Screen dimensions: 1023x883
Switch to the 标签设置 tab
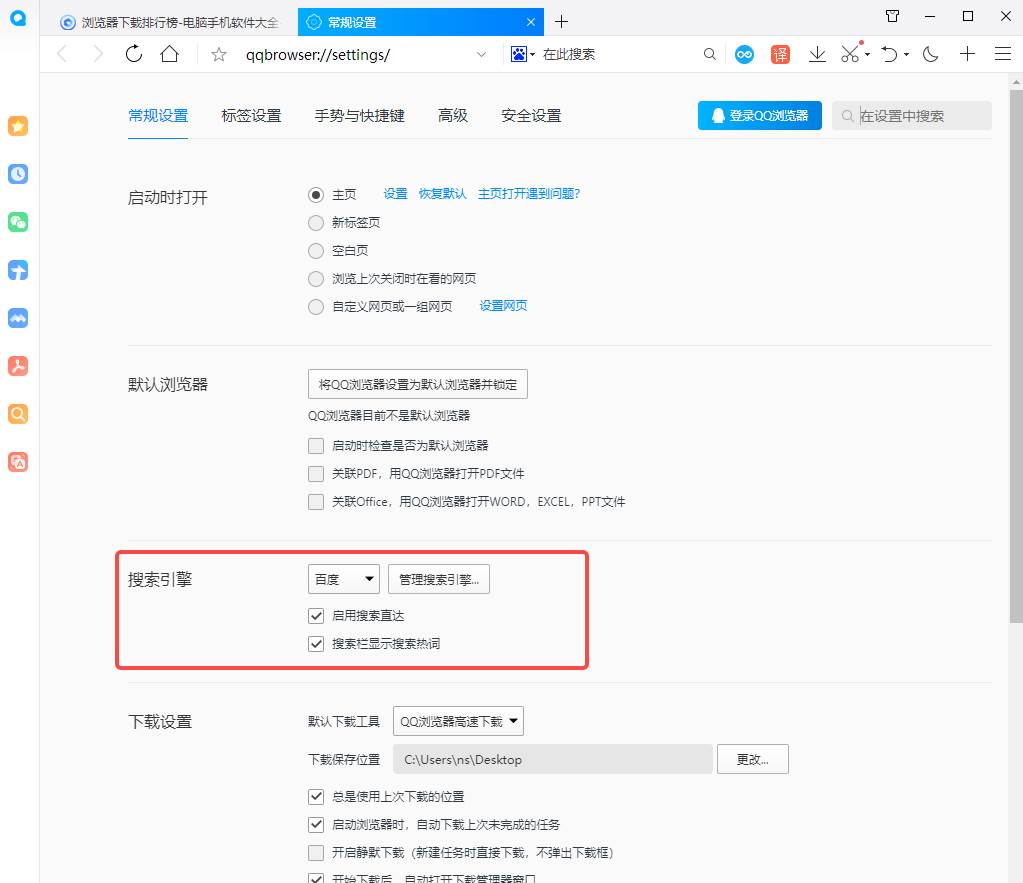point(251,116)
